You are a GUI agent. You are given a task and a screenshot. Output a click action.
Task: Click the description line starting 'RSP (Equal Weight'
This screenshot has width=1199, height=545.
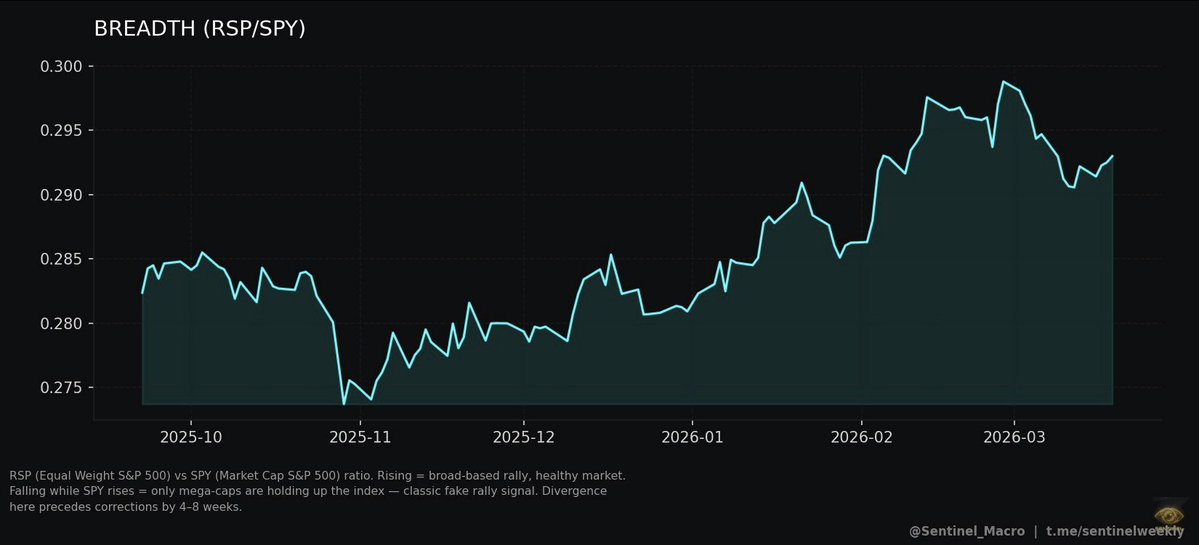click(317, 475)
